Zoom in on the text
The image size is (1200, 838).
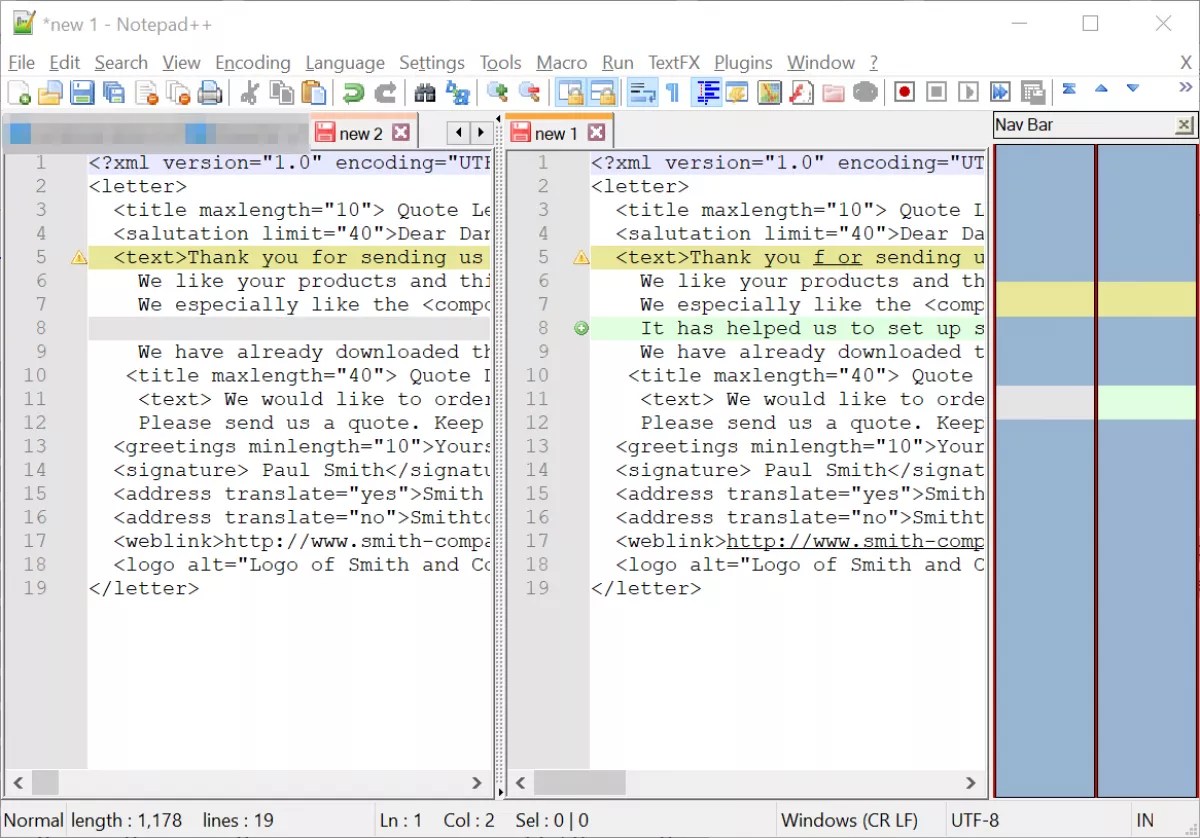tap(496, 91)
